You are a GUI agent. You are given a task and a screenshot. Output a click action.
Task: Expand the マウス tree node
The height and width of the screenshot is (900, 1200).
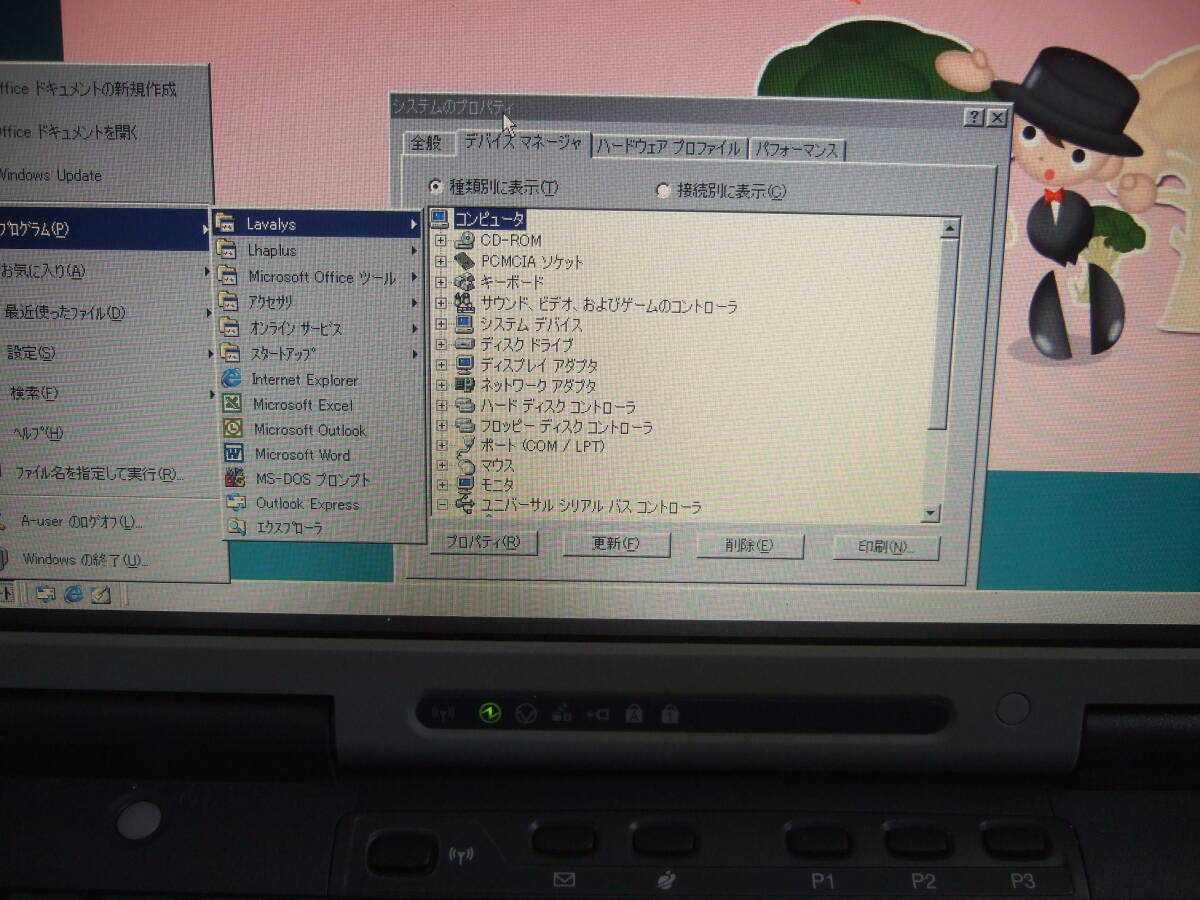tap(442, 466)
